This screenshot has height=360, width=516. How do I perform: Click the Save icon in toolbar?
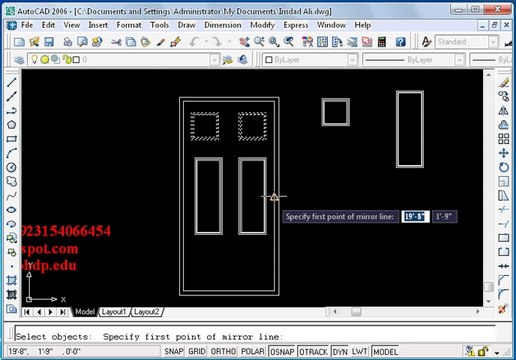point(49,42)
